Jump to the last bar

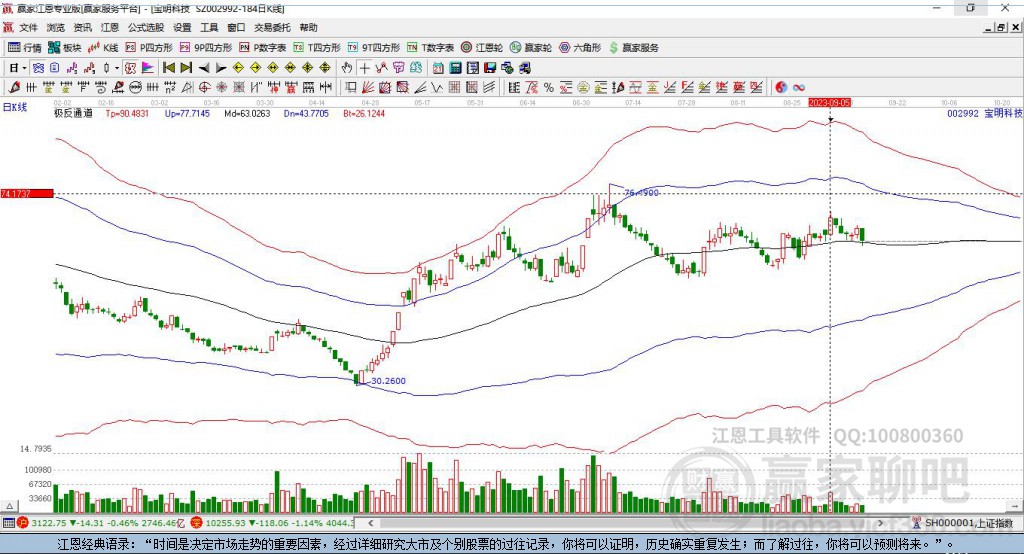click(186, 68)
